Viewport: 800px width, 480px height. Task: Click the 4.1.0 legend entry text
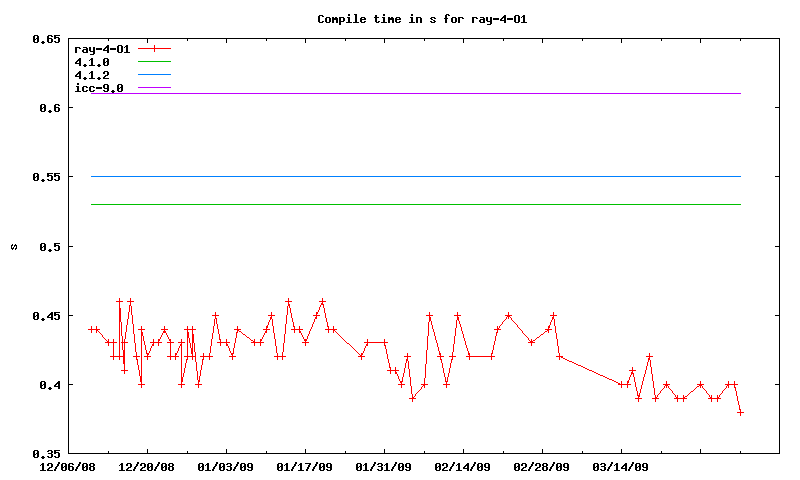pyautogui.click(x=92, y=62)
